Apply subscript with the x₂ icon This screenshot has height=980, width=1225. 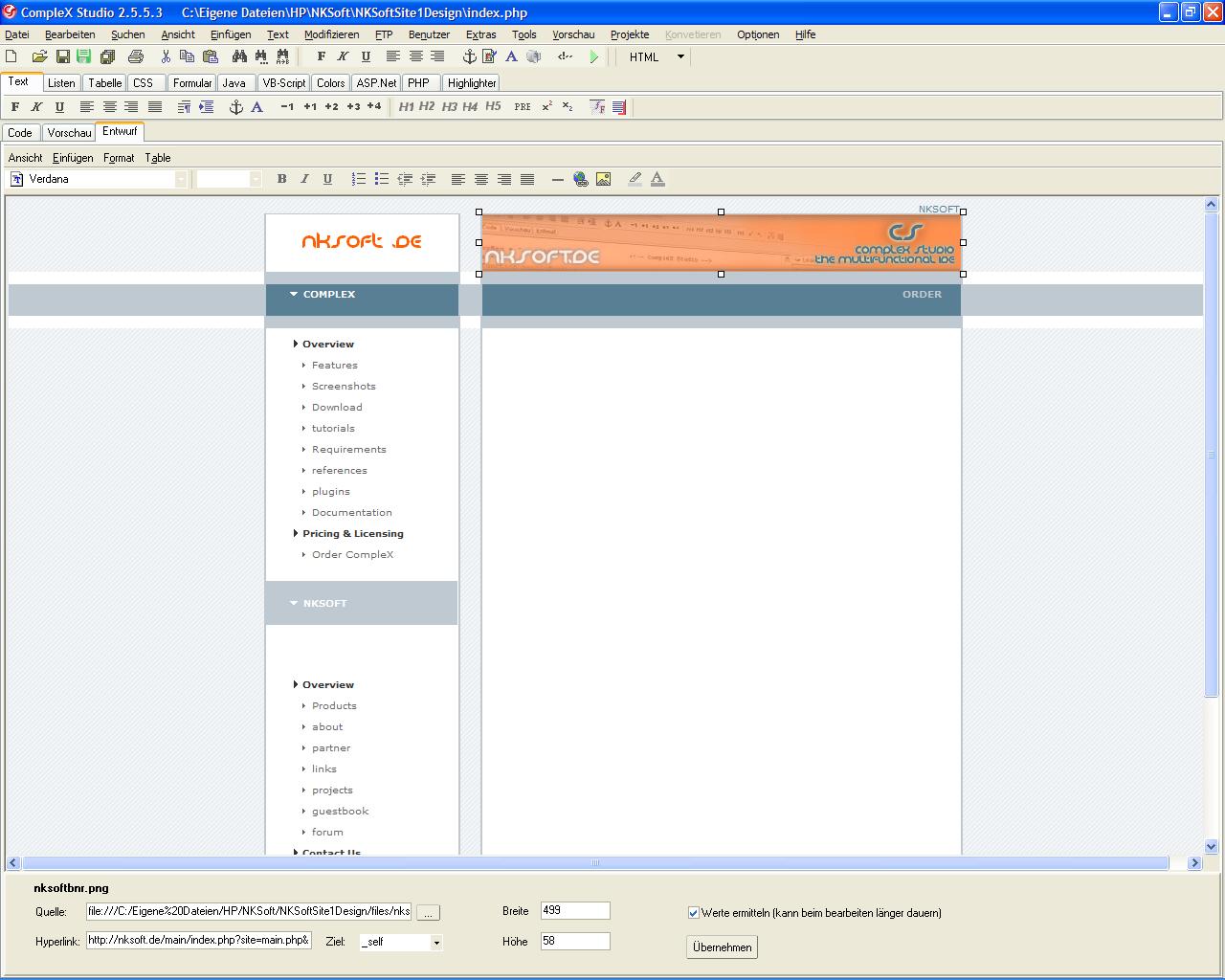(x=568, y=107)
